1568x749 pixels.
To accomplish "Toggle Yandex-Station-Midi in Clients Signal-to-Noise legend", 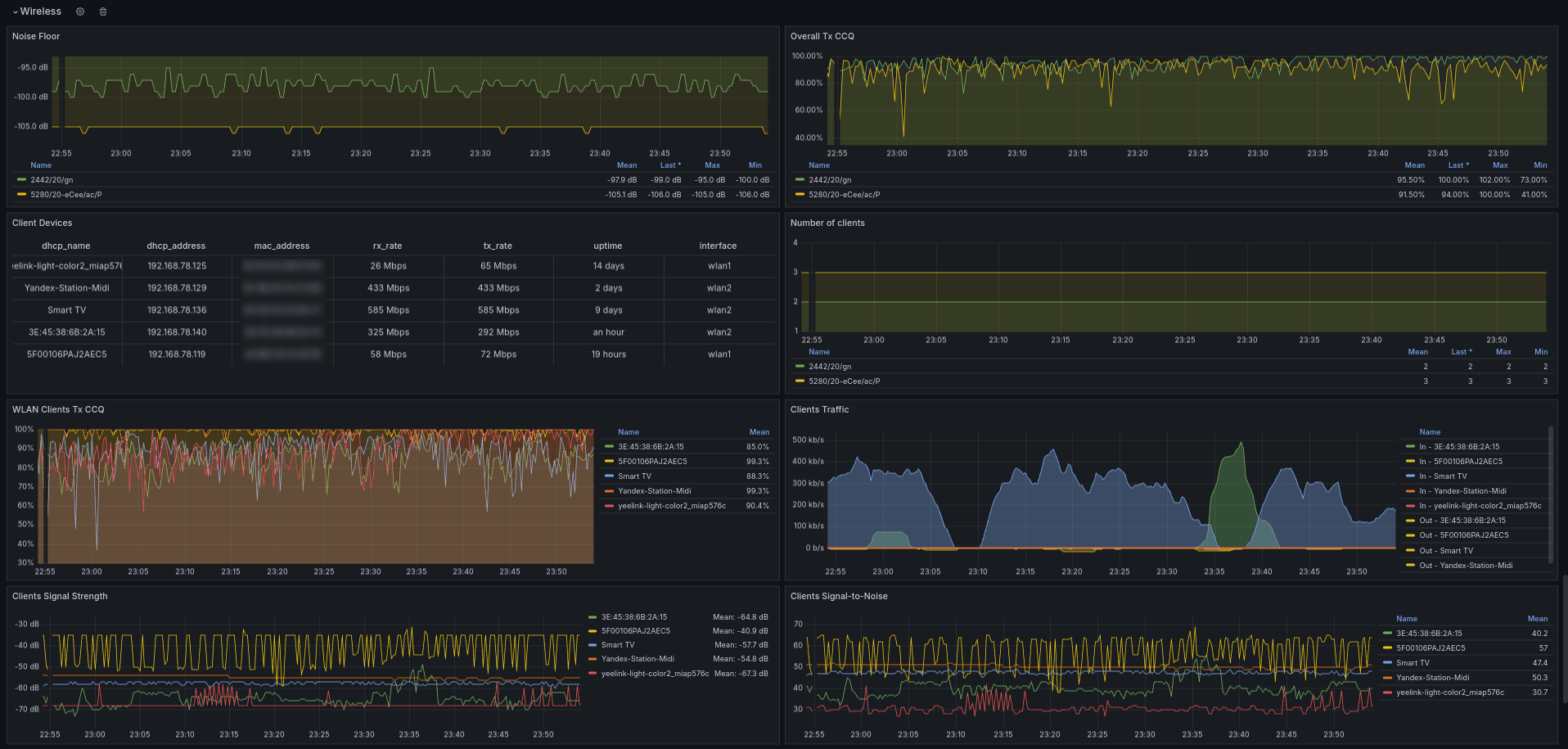I will [1433, 678].
